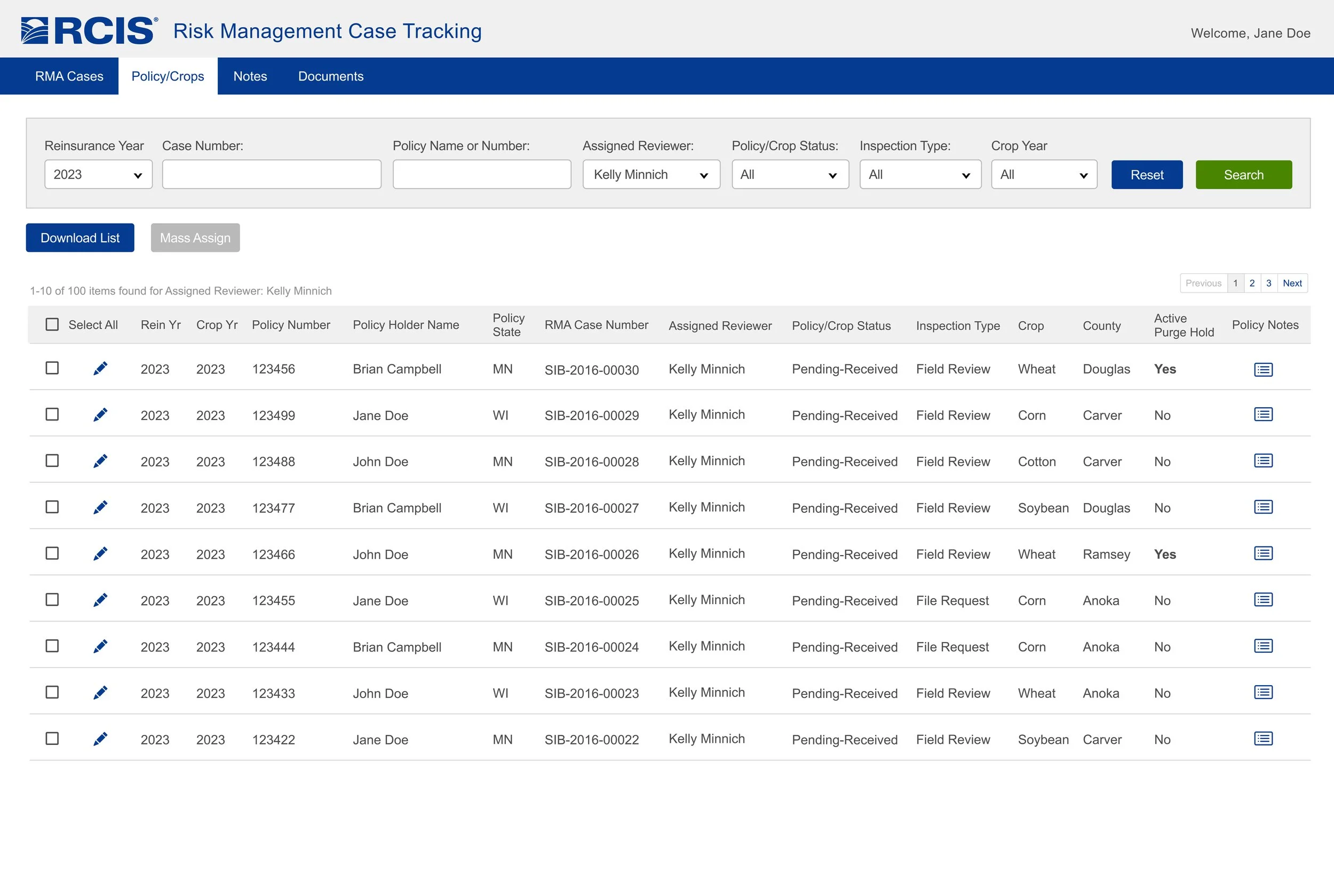Edit the row for policy 123466

pos(100,554)
